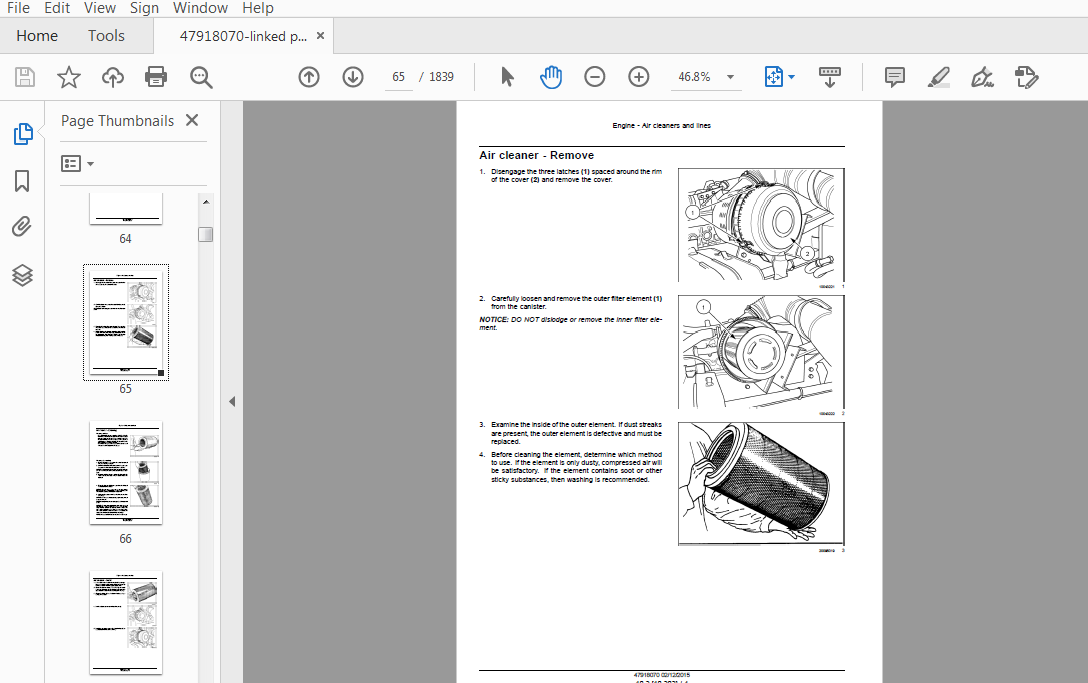Collapse the left navigation pane arrow
Screen dimensions: 1088x683
point(232,401)
